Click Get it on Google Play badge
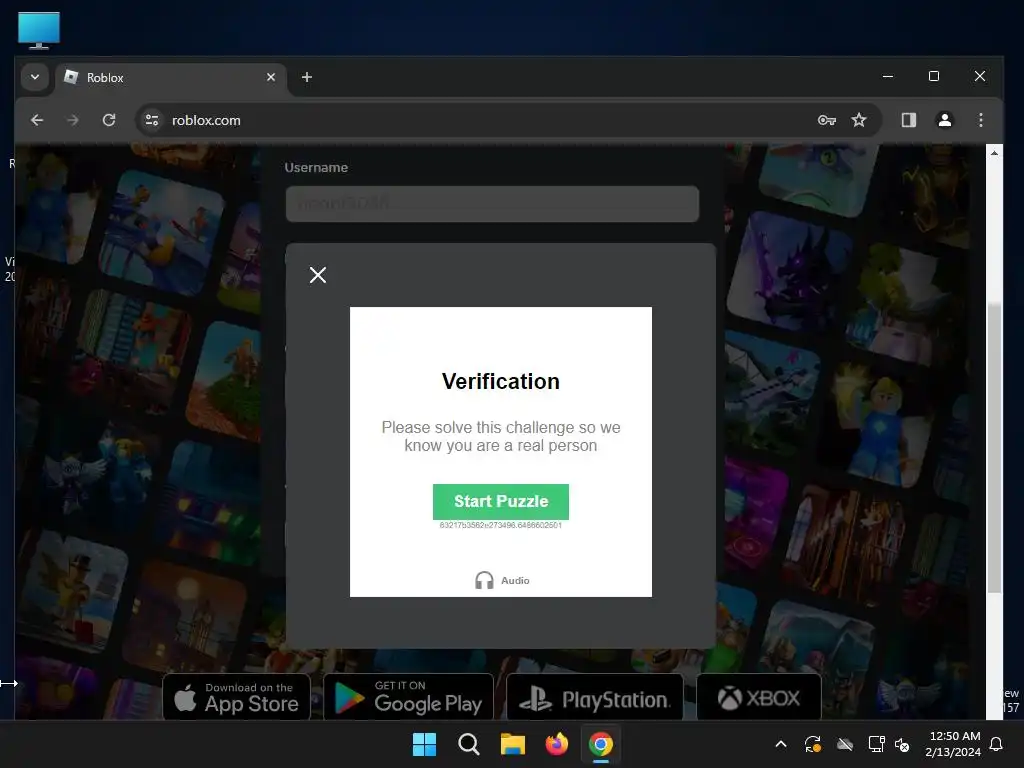Screen dimensions: 1024x768 pyautogui.click(x=409, y=697)
